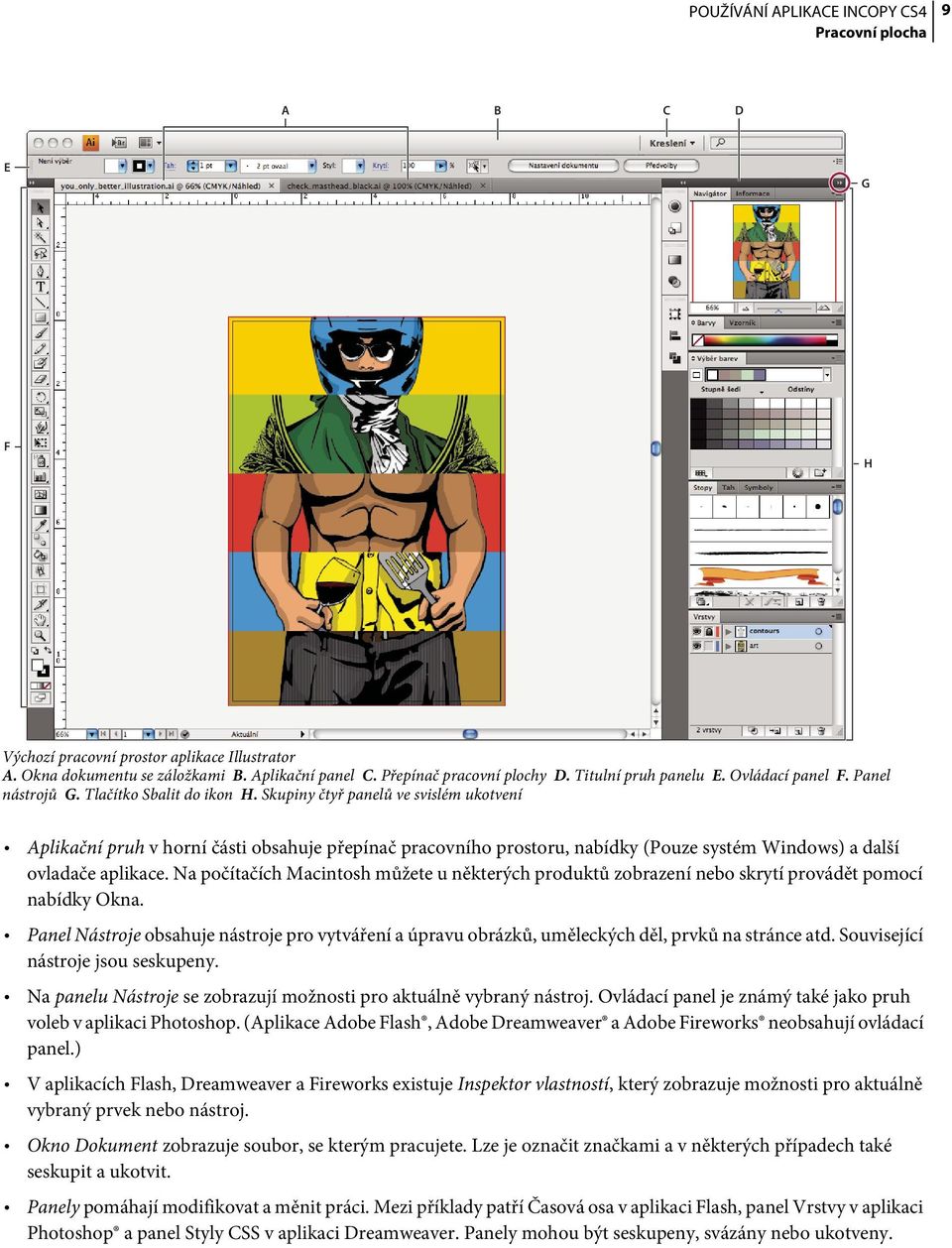952x1248 pixels.
Task: Expand the contours layer disclosure triangle
Action: coord(729,631)
